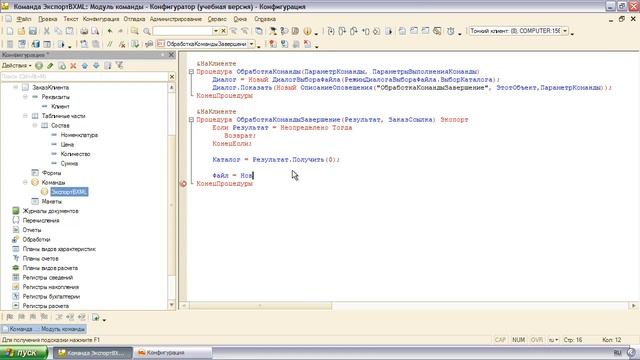Screen dimensions: 640x360
Task: Click the tree filter icon
Action: coord(119,65)
